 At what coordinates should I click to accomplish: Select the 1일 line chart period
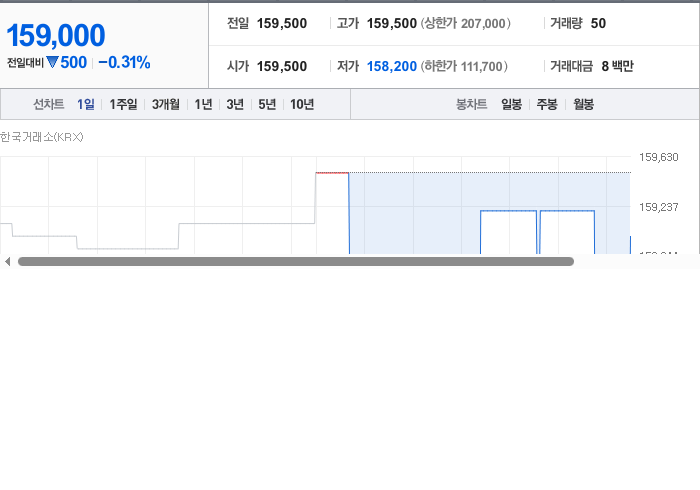[86, 104]
